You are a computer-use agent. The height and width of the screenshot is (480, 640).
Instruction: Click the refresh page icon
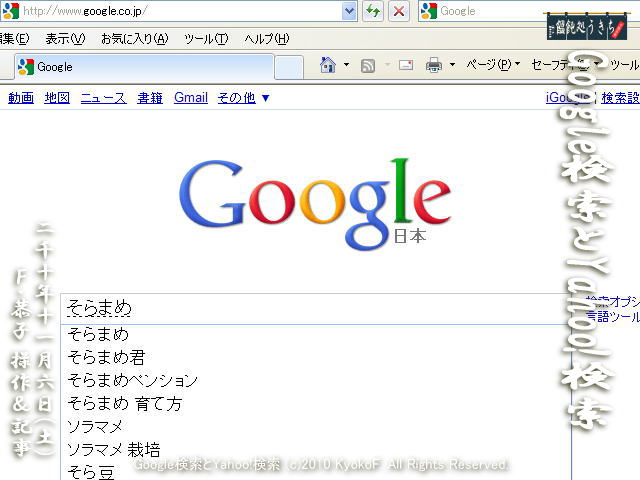[373, 11]
